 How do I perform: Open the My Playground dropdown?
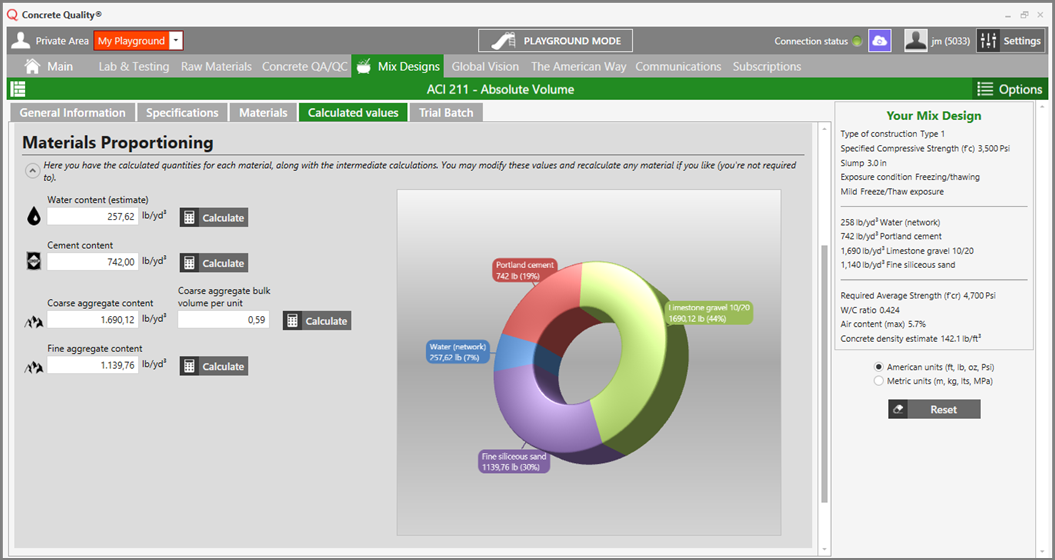coord(176,41)
